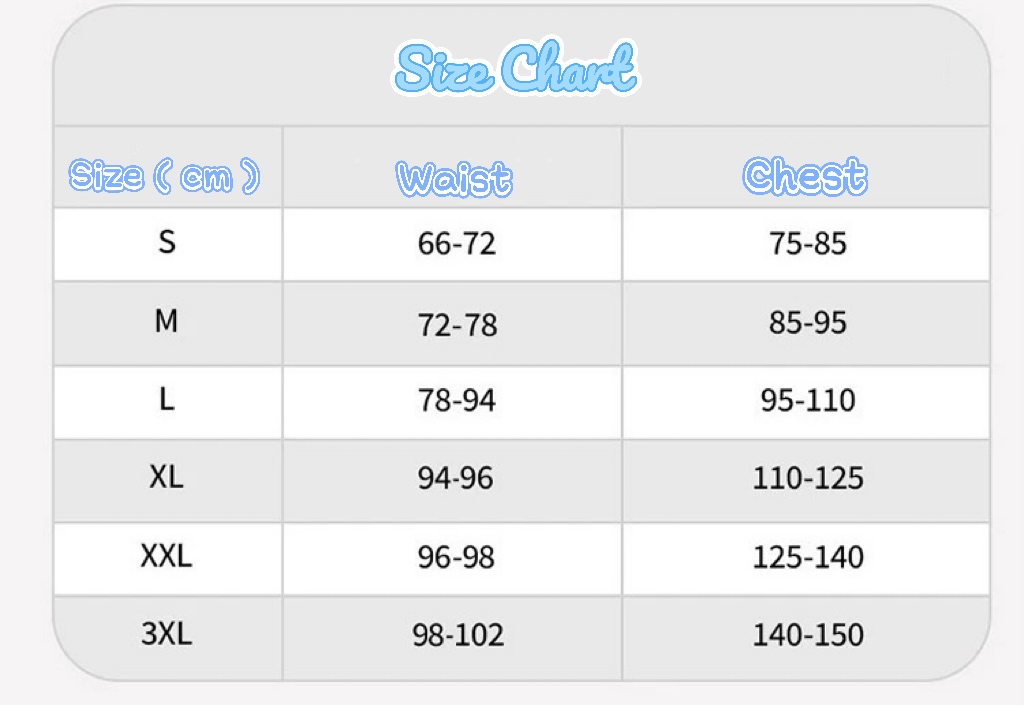Click the 66-72 waist cell
The image size is (1024, 705).
pos(456,244)
